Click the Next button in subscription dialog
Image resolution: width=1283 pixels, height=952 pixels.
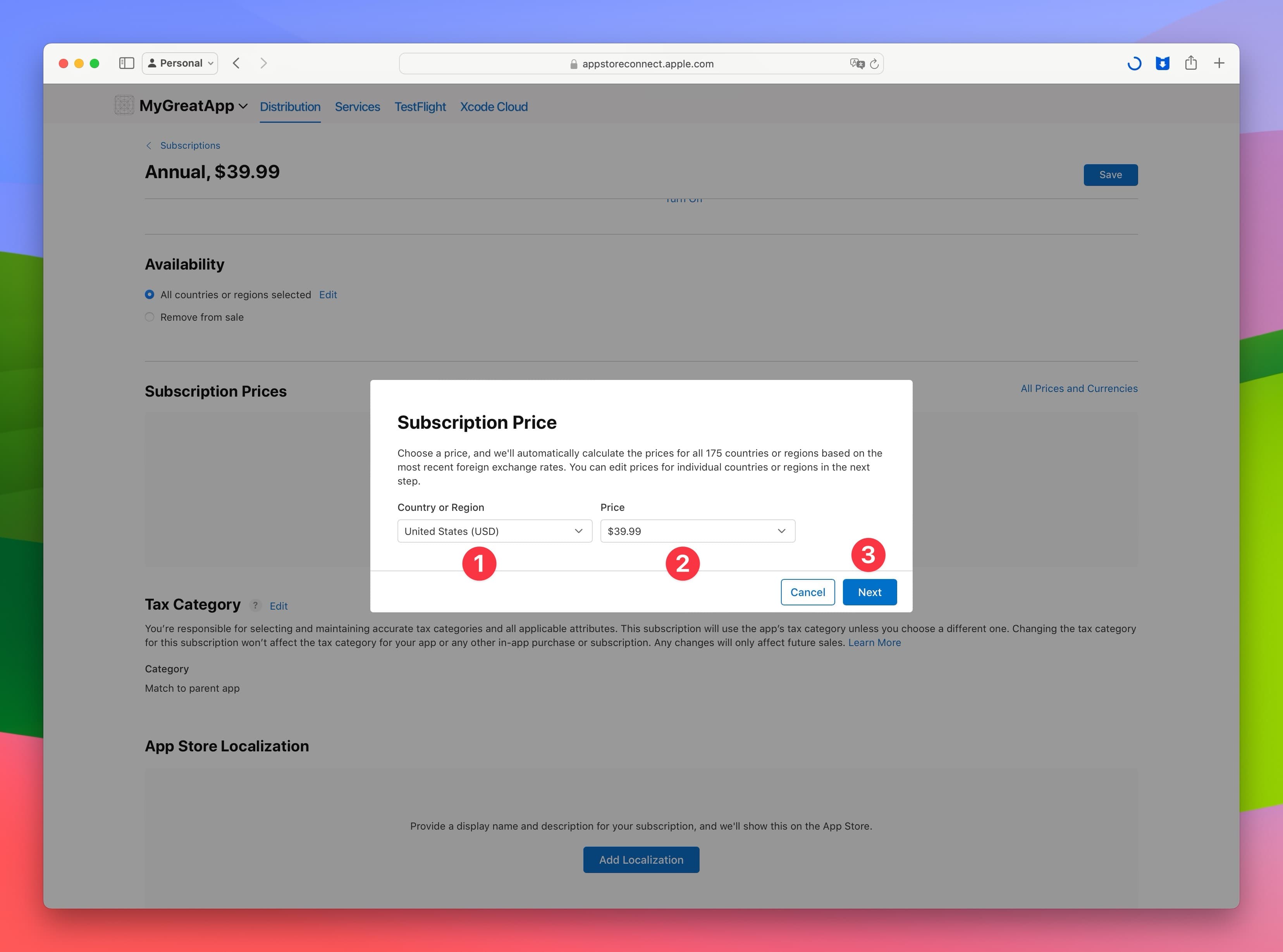pyautogui.click(x=869, y=591)
